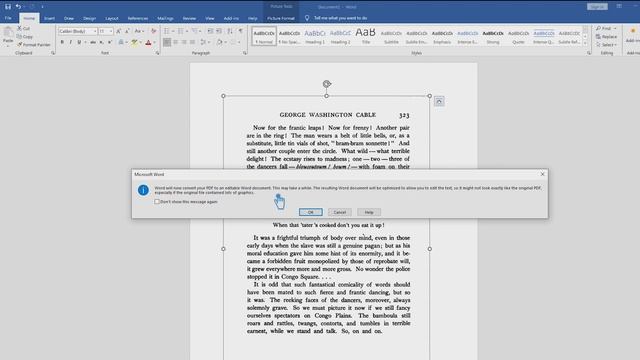The width and height of the screenshot is (640, 360).
Task: Click Cancel in the PDF conversion dialog
Action: click(340, 212)
